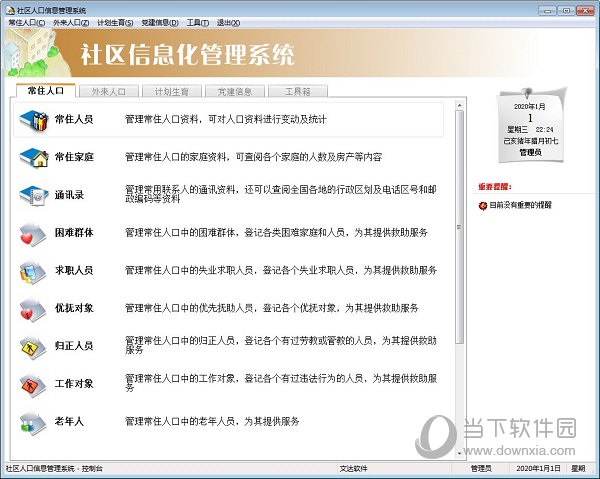Open the 工作对象 orange sign icon
This screenshot has height=479, width=600.
point(33,385)
